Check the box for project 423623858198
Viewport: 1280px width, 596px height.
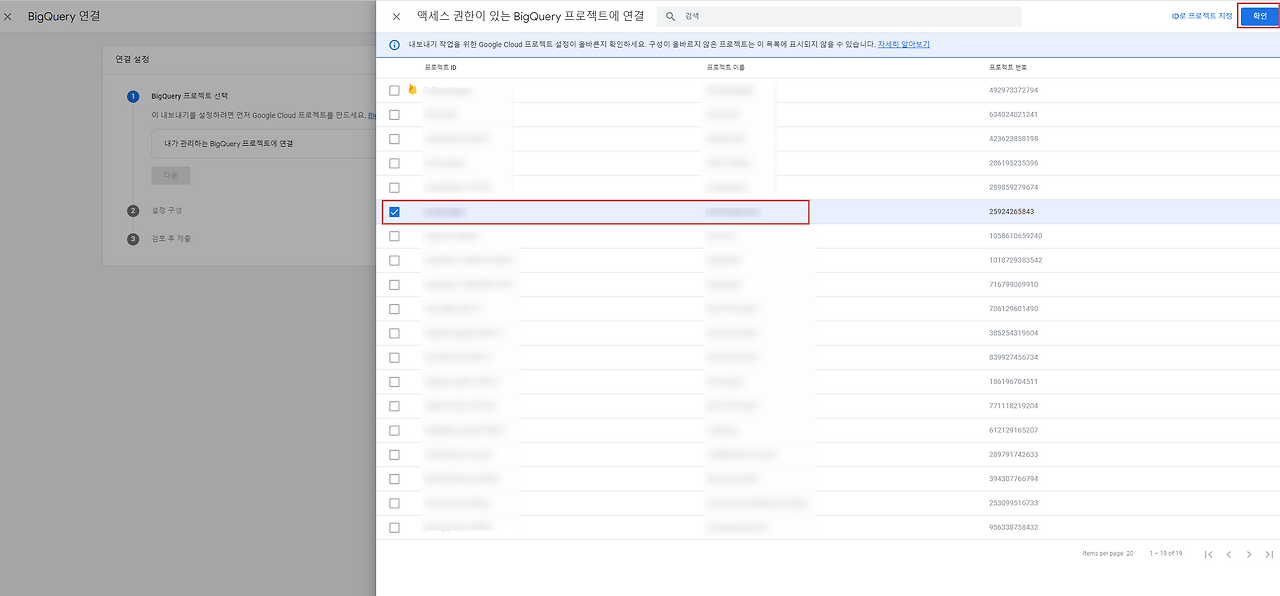click(x=394, y=139)
